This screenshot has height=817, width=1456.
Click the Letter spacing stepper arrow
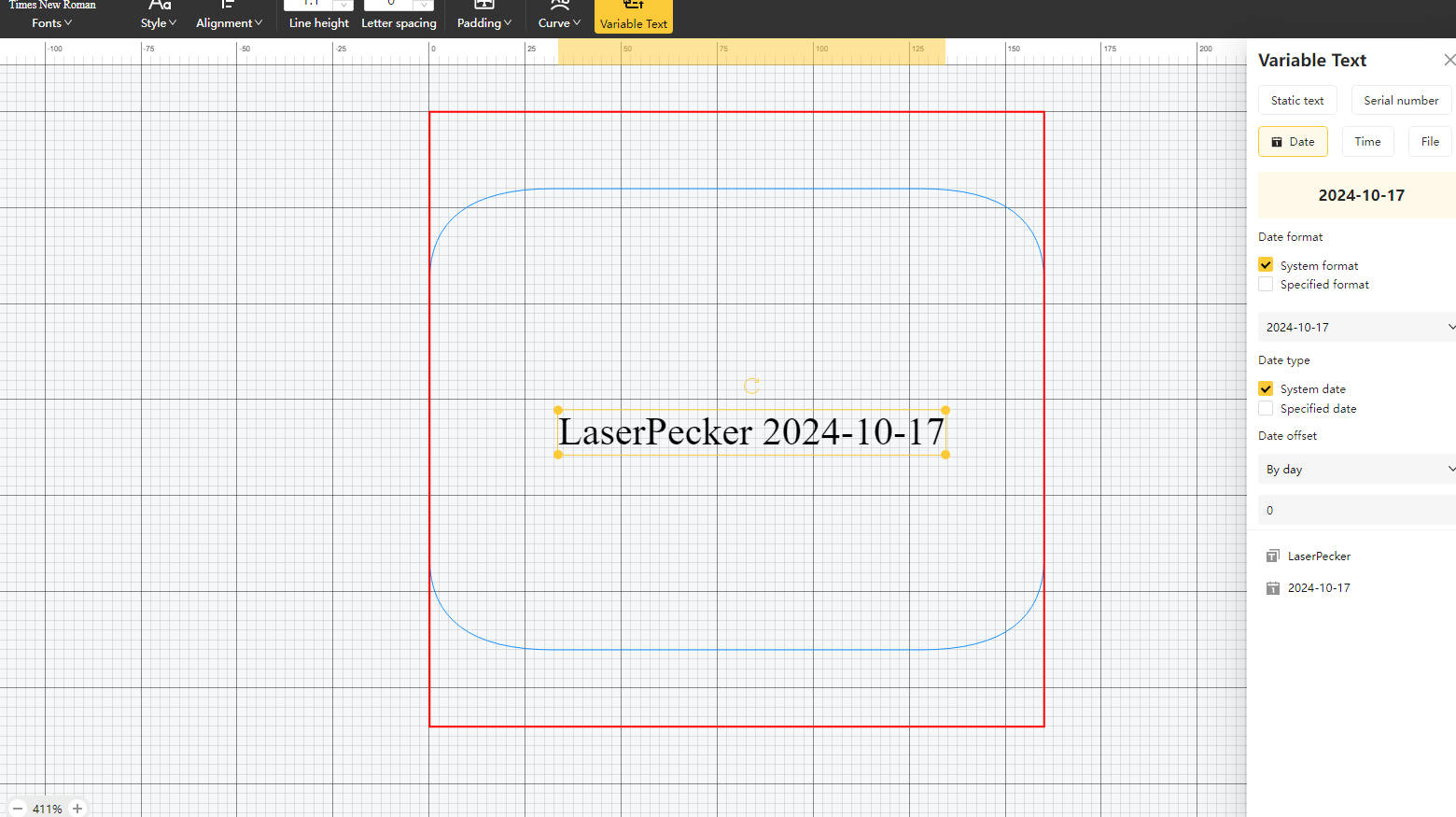(x=425, y=4)
